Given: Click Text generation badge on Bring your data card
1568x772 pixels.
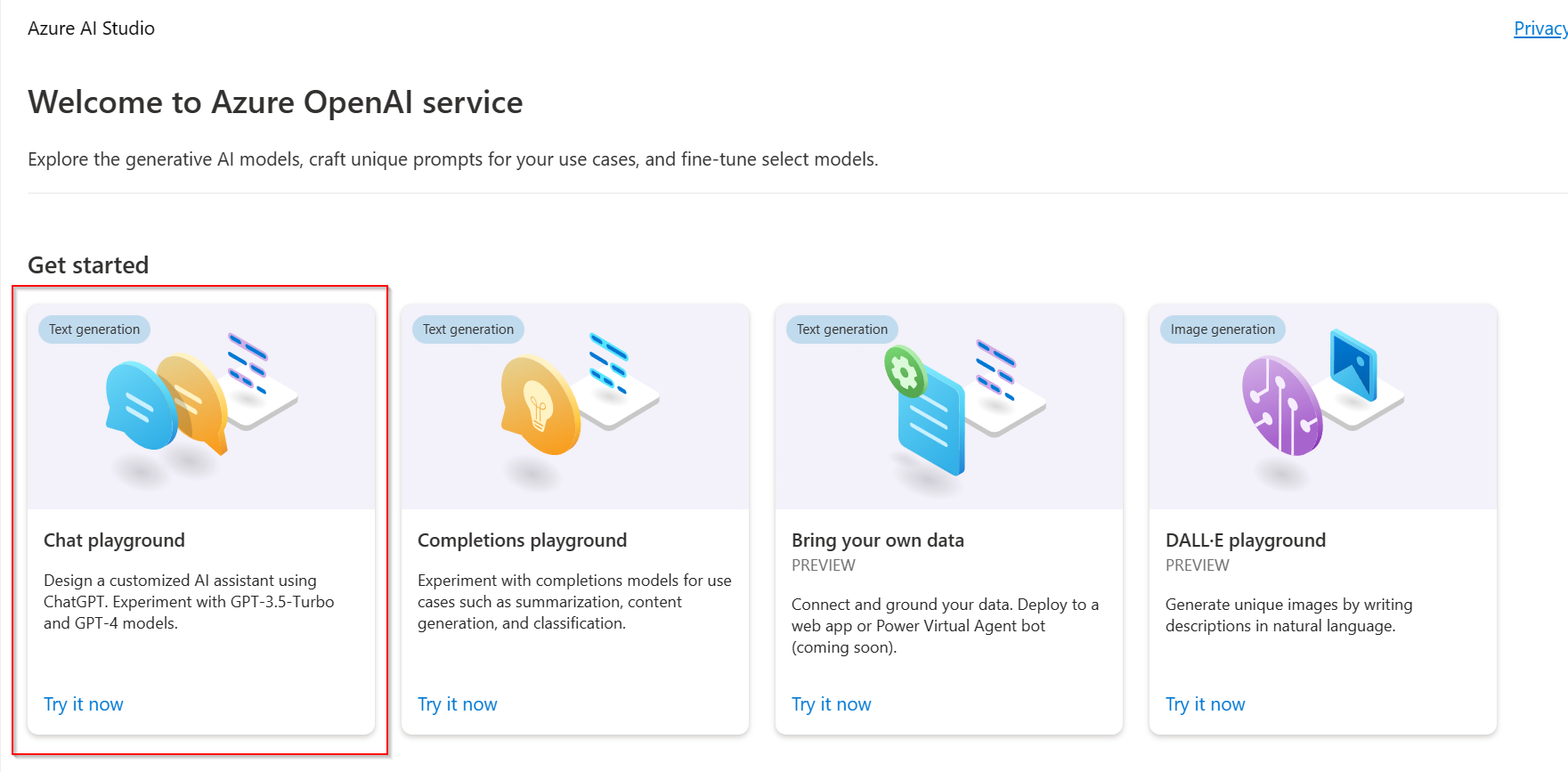Looking at the screenshot, I should pos(842,329).
